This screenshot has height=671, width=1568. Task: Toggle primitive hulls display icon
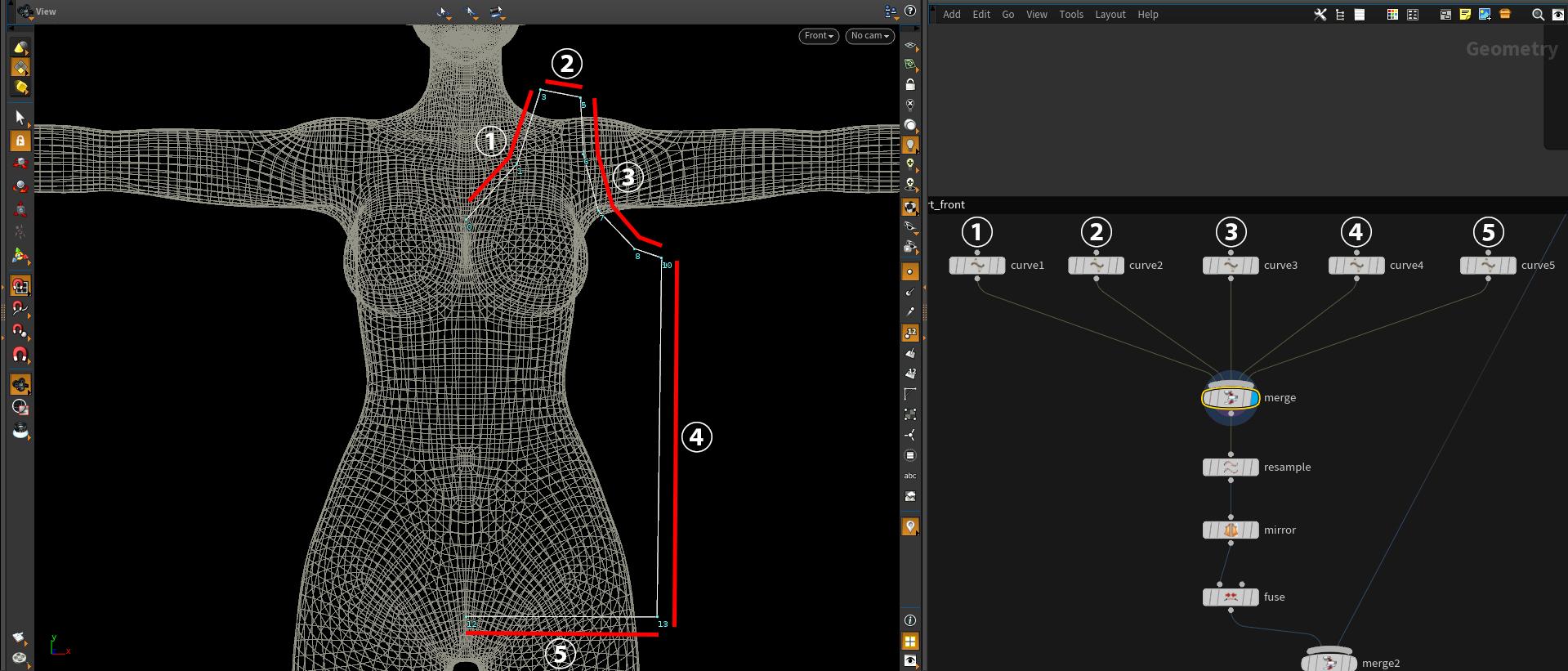[910, 394]
